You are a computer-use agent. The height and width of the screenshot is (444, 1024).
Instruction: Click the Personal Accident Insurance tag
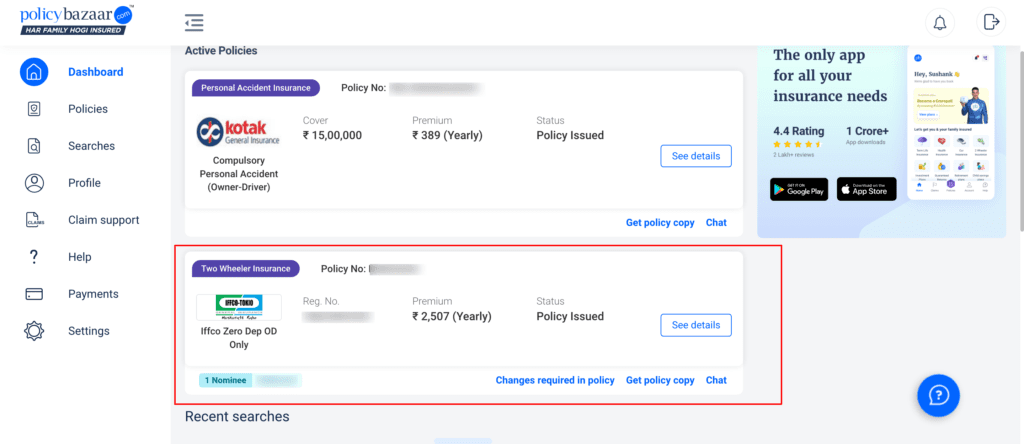pyautogui.click(x=256, y=87)
